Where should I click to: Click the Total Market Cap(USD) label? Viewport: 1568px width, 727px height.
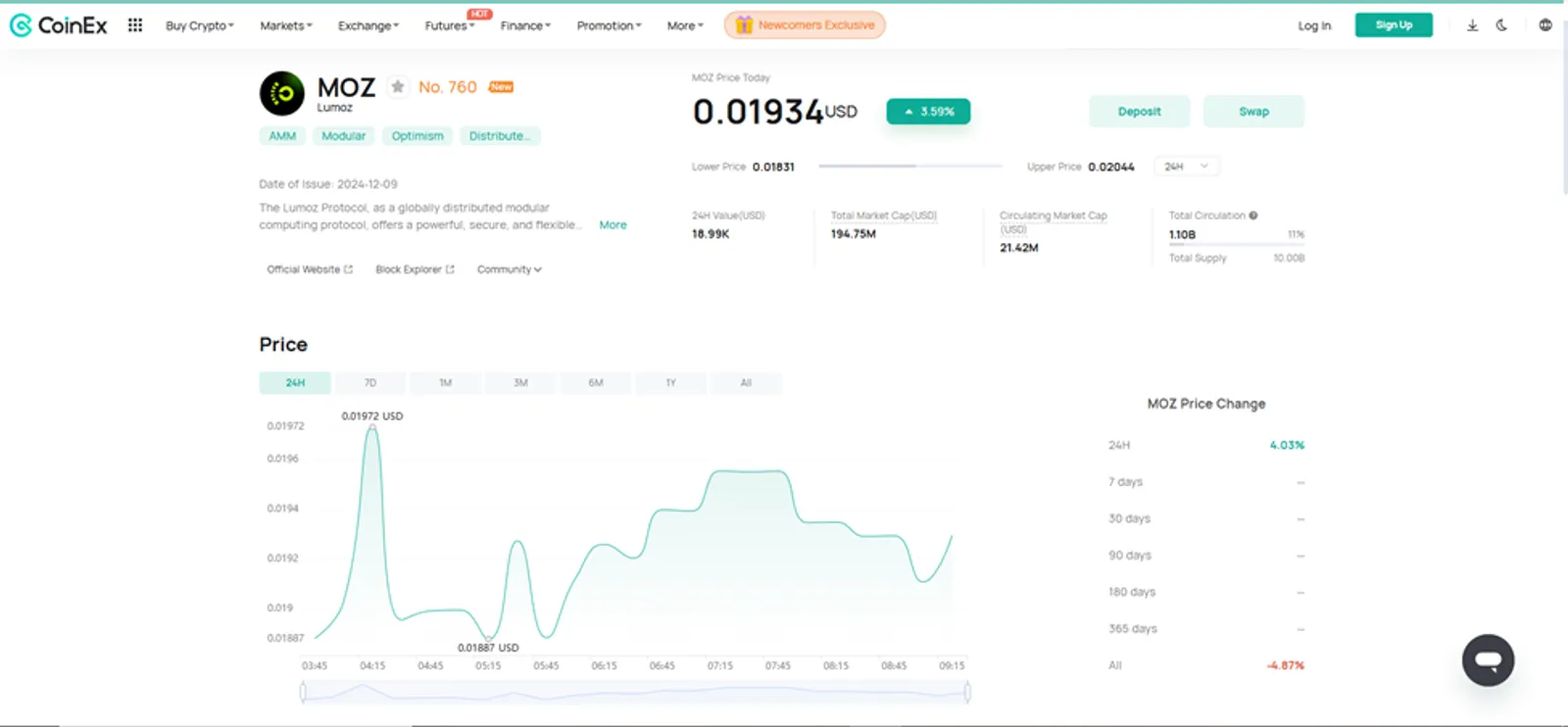884,216
